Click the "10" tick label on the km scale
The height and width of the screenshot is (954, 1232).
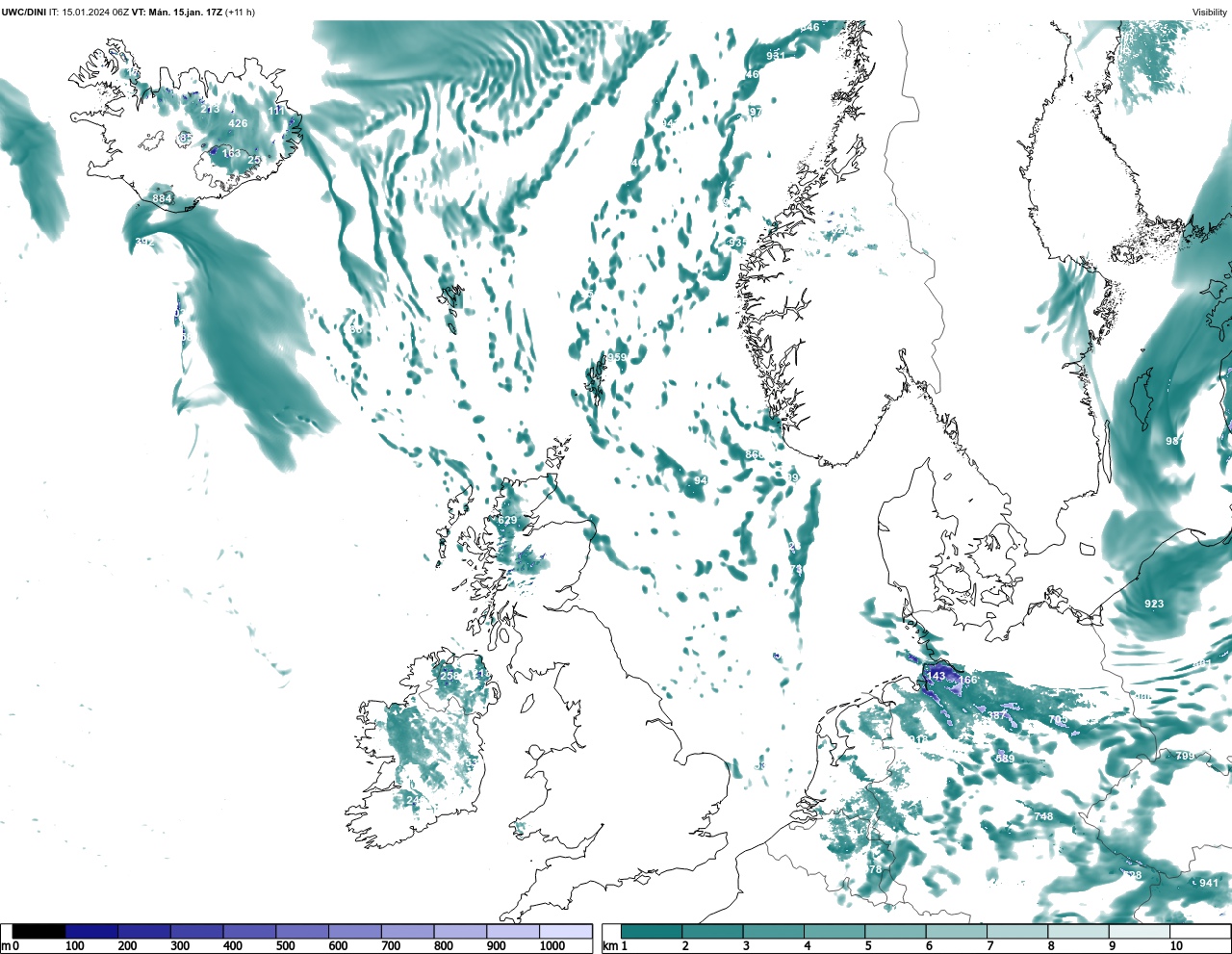[x=1176, y=946]
